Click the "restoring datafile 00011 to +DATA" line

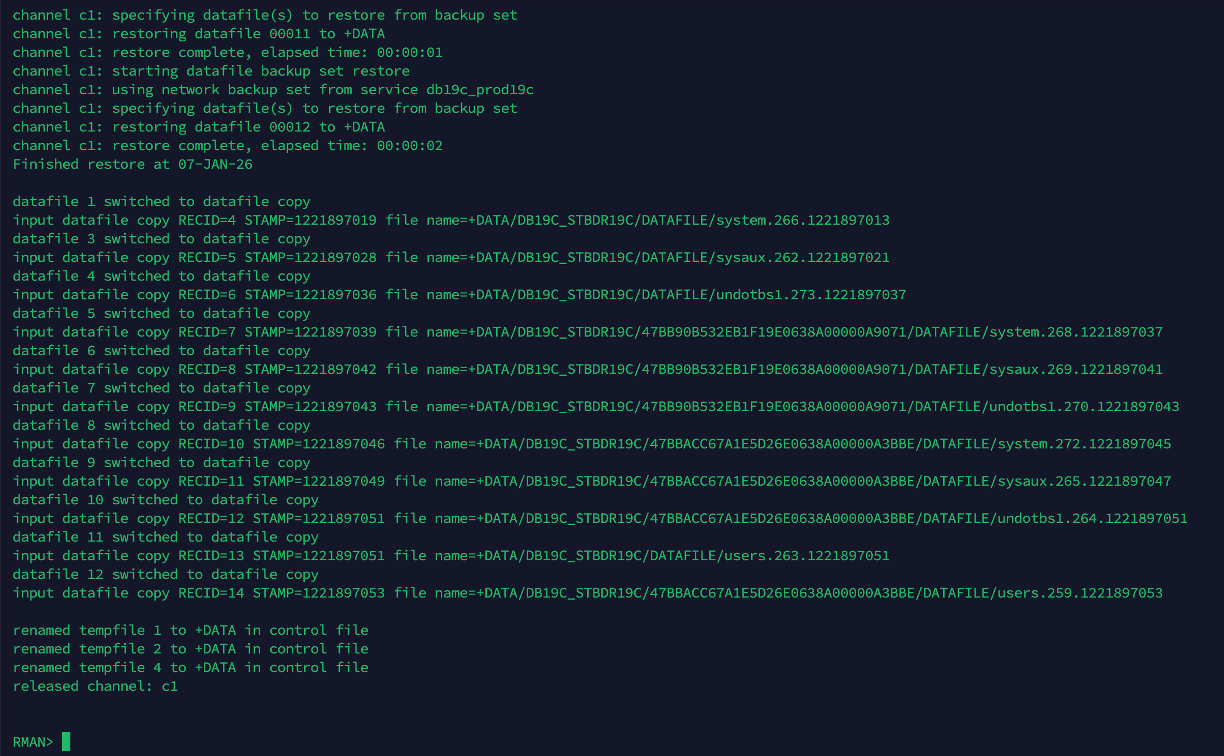tap(198, 34)
